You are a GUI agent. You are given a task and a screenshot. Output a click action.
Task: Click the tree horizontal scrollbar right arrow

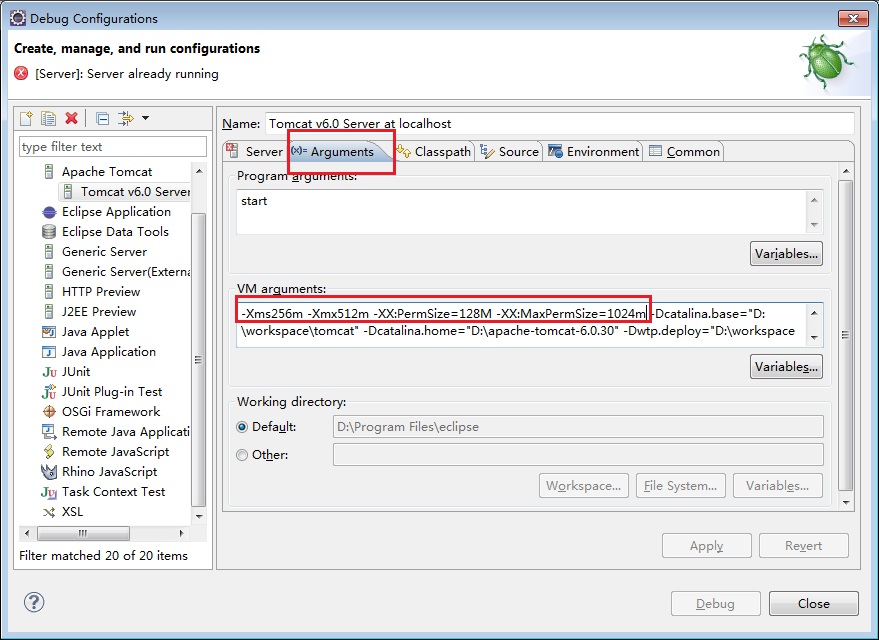(x=181, y=533)
